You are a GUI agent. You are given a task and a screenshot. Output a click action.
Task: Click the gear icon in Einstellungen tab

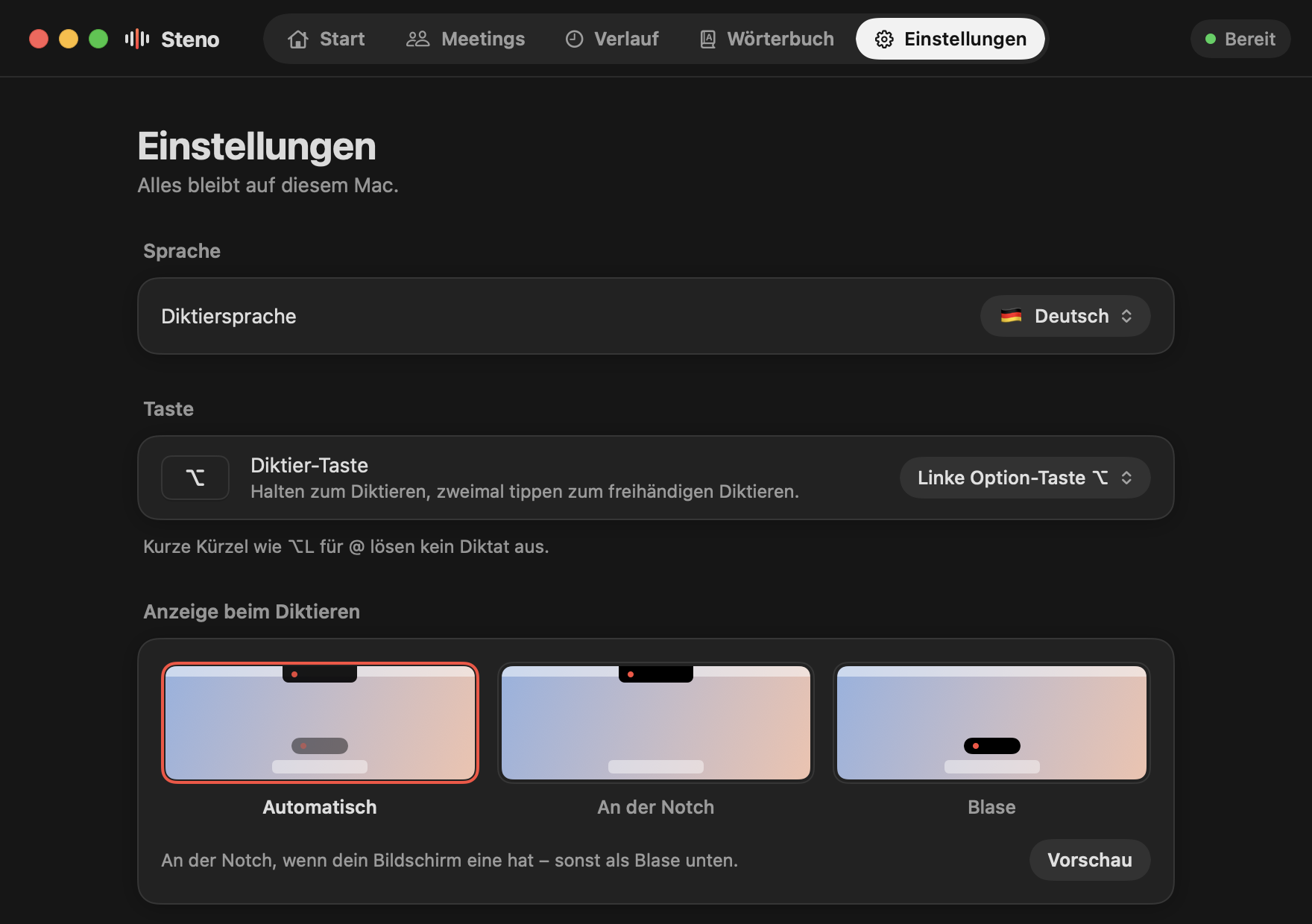pos(884,39)
